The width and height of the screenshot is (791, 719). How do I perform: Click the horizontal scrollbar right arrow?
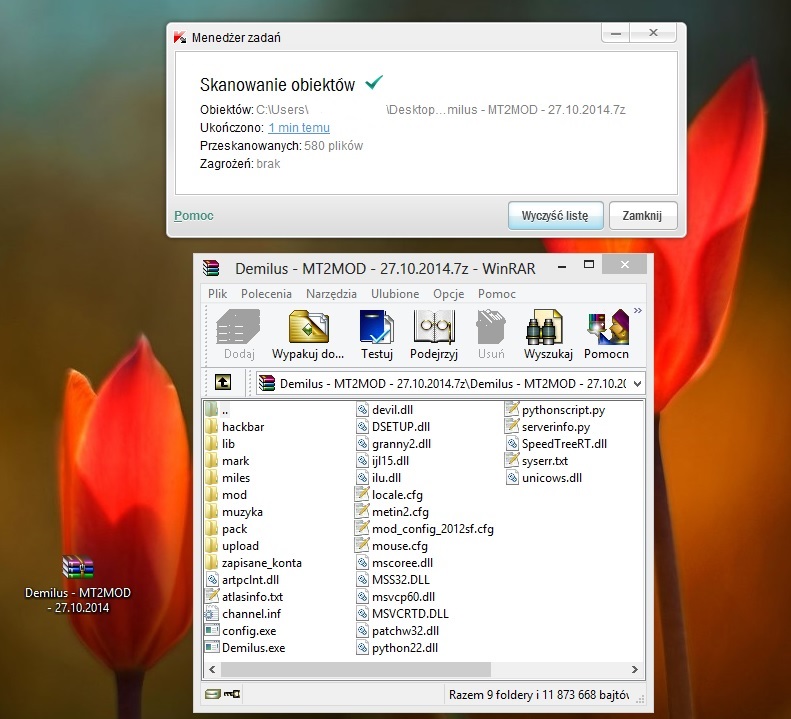(635, 670)
